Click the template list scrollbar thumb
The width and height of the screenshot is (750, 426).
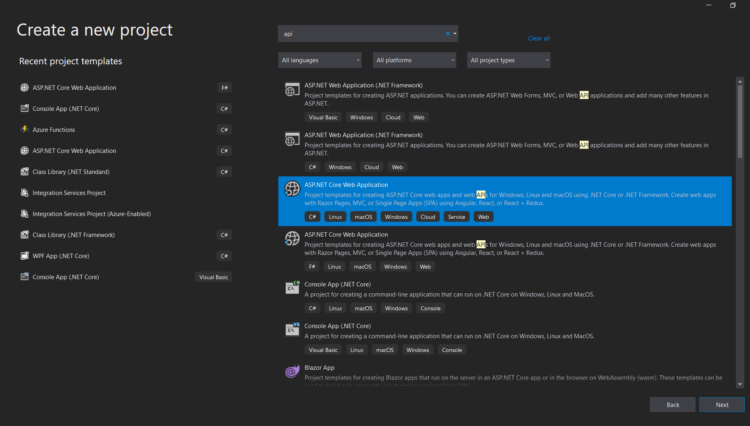coord(740,121)
